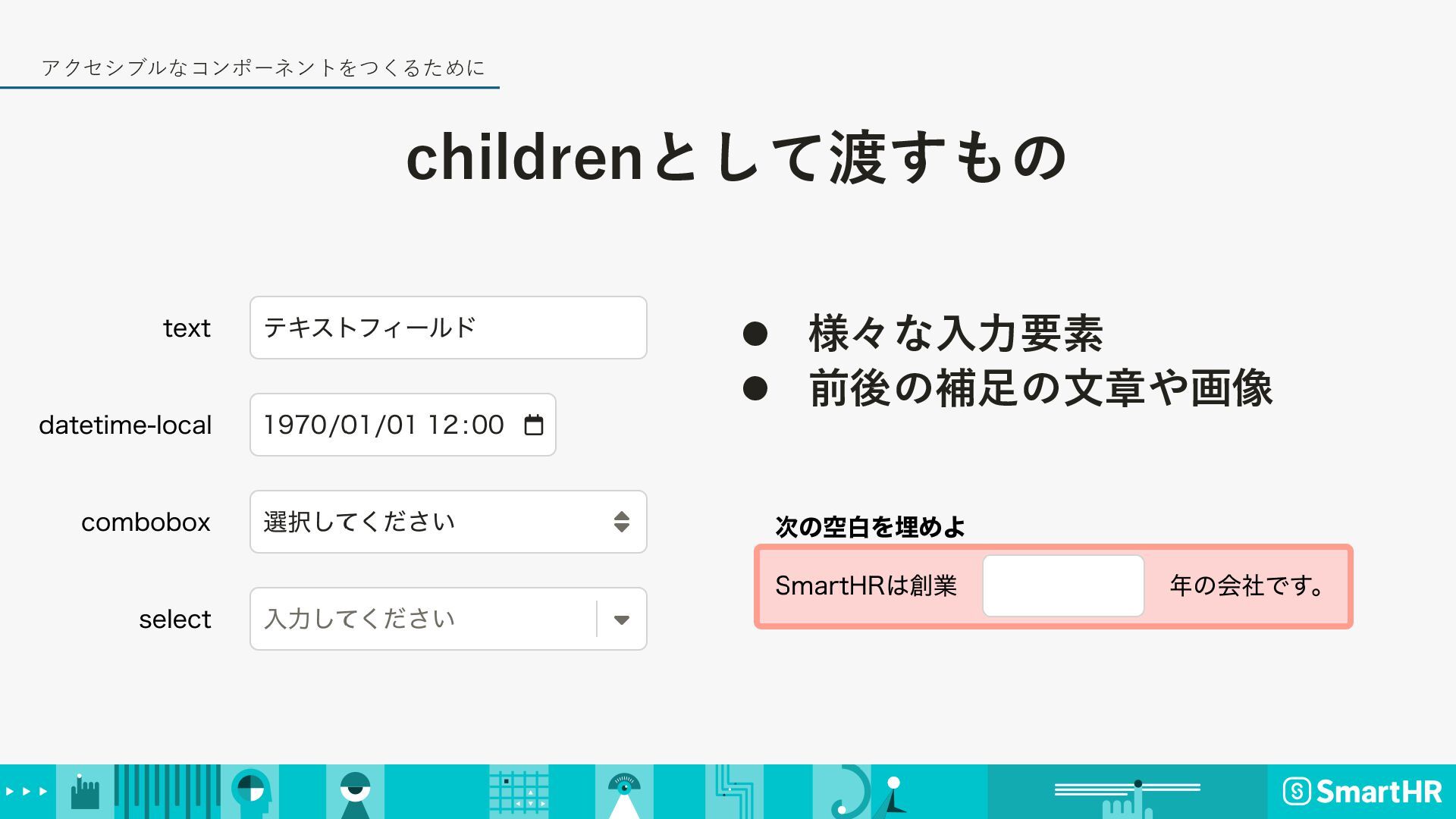1456x819 pixels.
Task: Open the 選択してください combobox
Action: click(x=425, y=522)
